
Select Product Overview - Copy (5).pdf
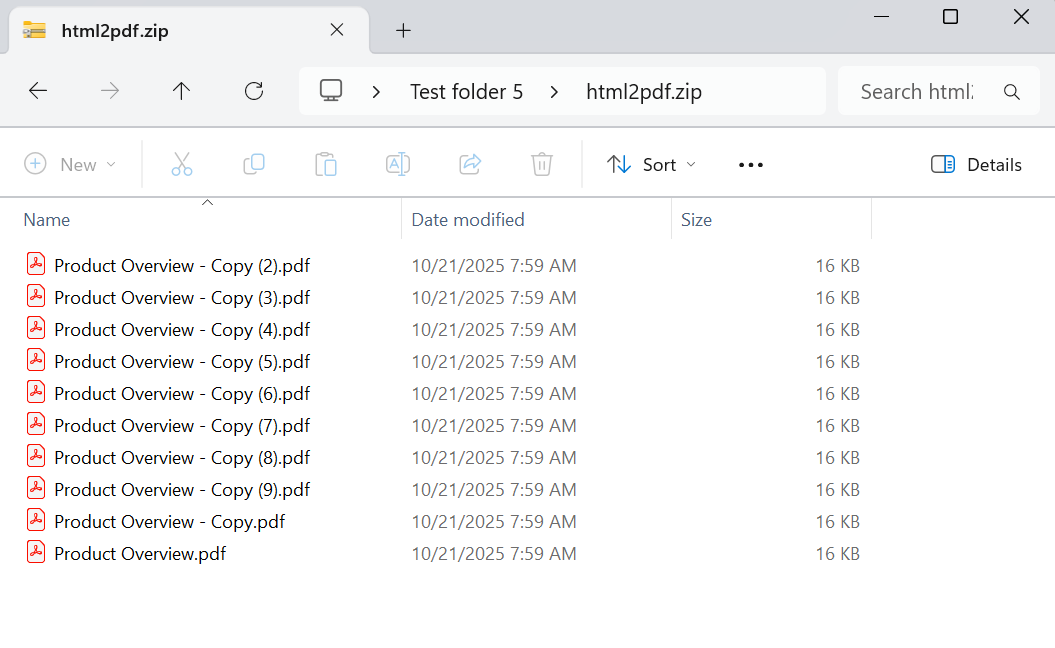[182, 361]
